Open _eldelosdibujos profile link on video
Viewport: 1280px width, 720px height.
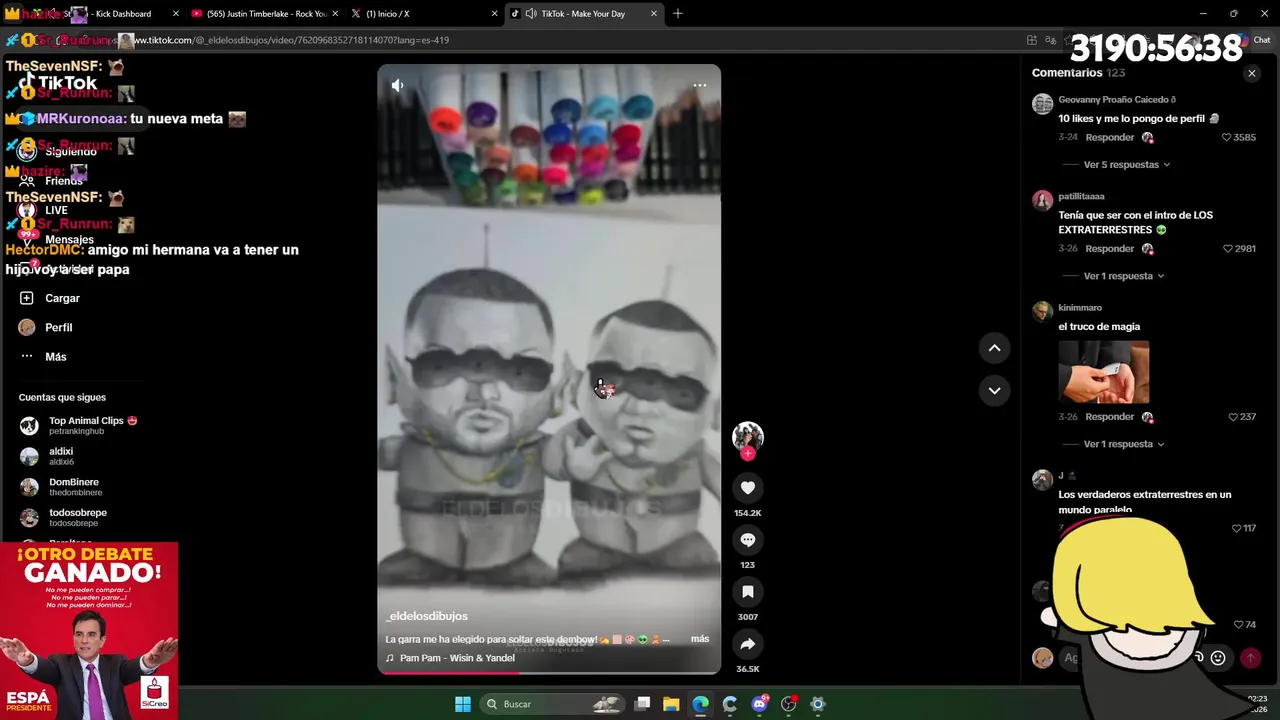pyautogui.click(x=427, y=616)
